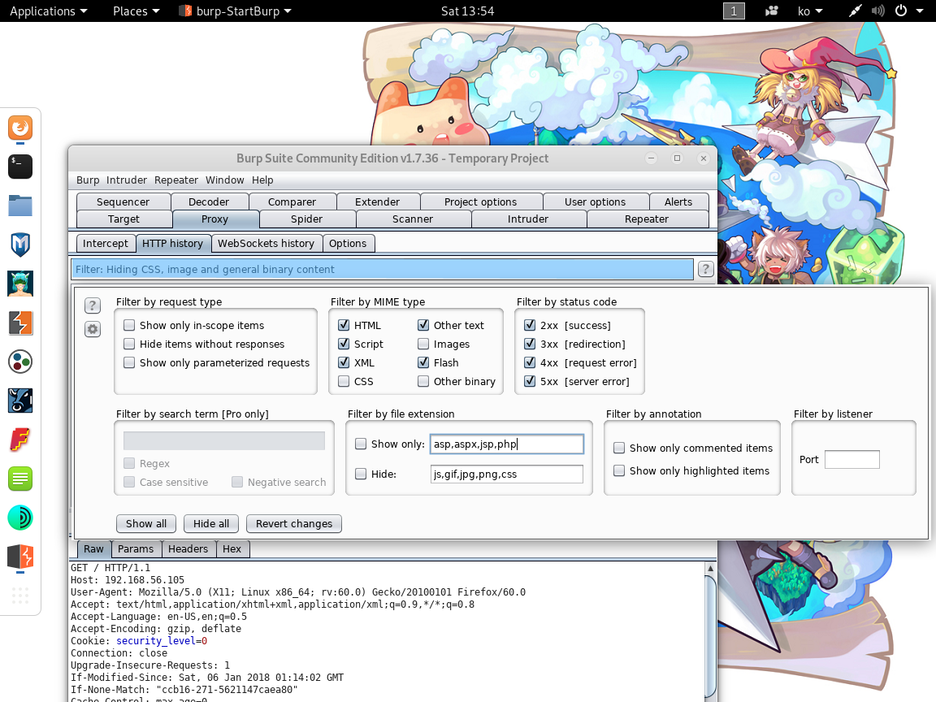Click Show all button
936x702 pixels.
point(146,524)
